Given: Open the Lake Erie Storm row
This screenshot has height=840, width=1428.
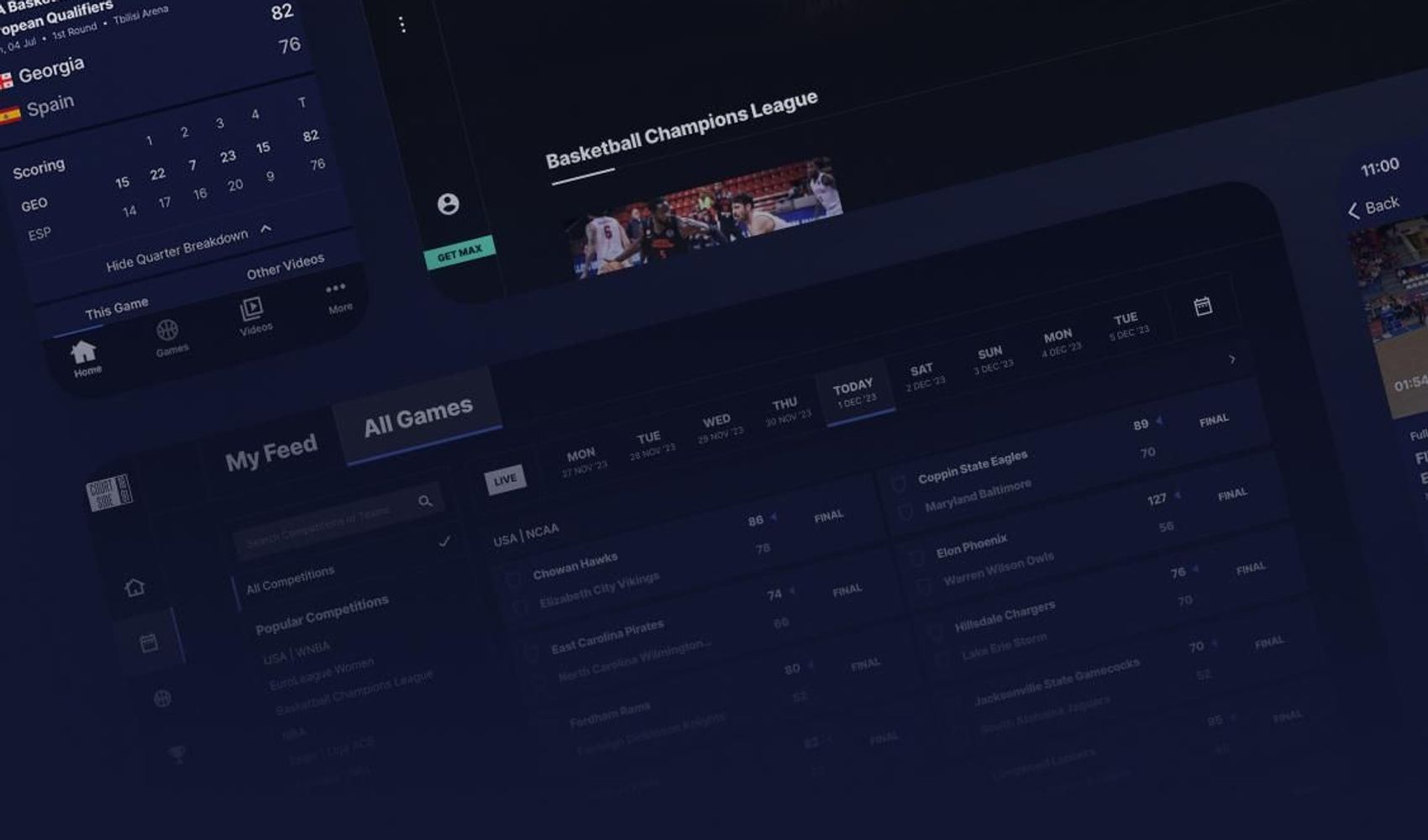Looking at the screenshot, I should [x=1005, y=646].
